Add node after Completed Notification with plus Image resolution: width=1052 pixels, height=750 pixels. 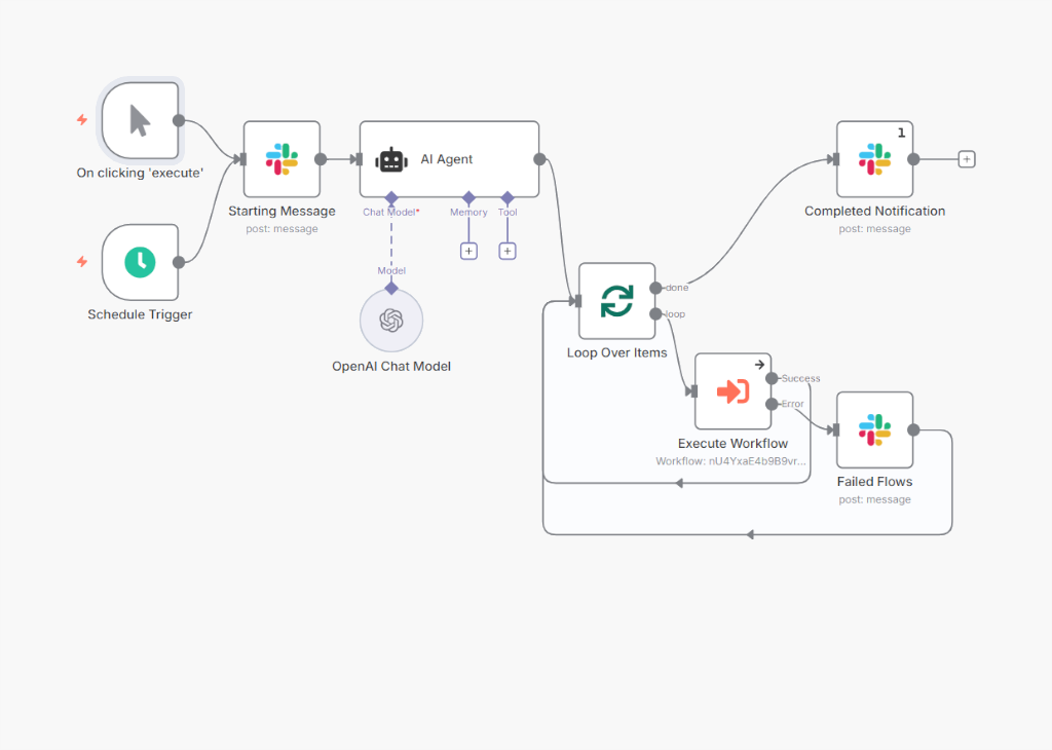point(967,159)
